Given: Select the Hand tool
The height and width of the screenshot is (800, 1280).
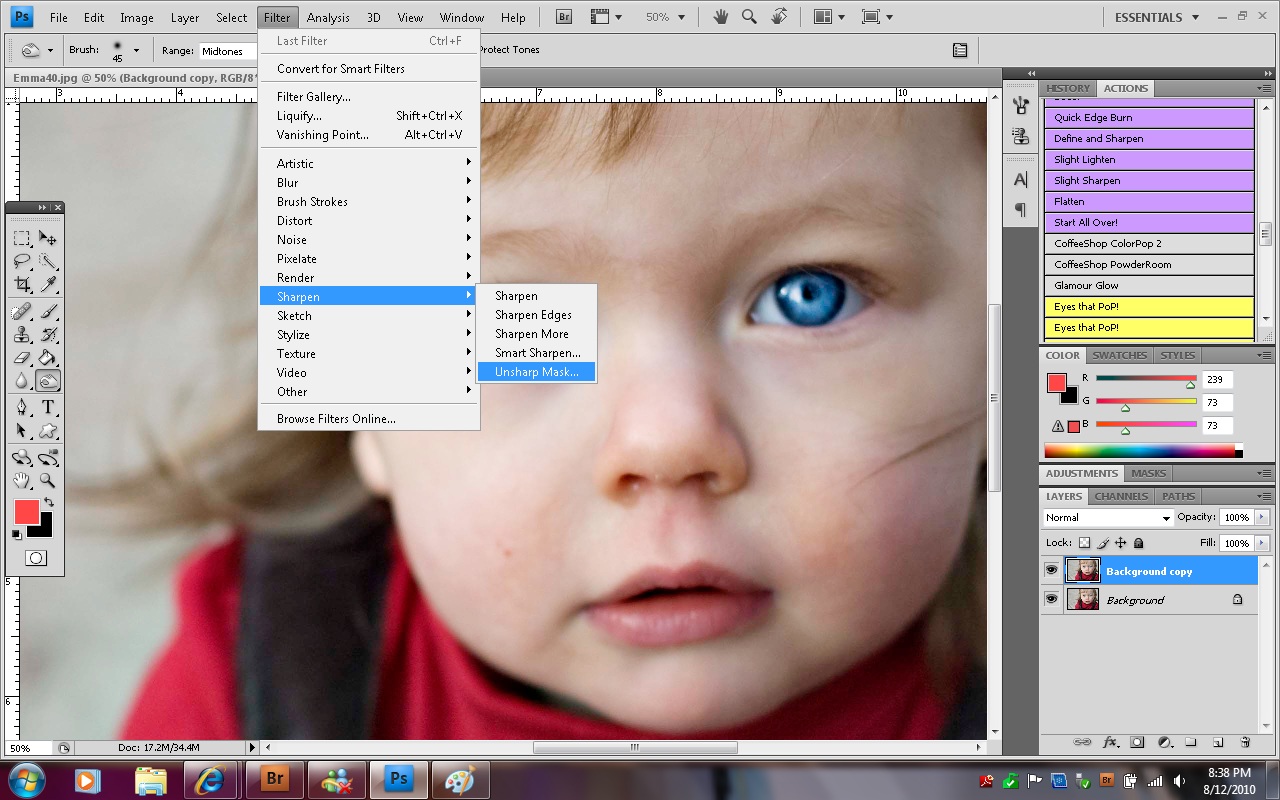Looking at the screenshot, I should 22,481.
